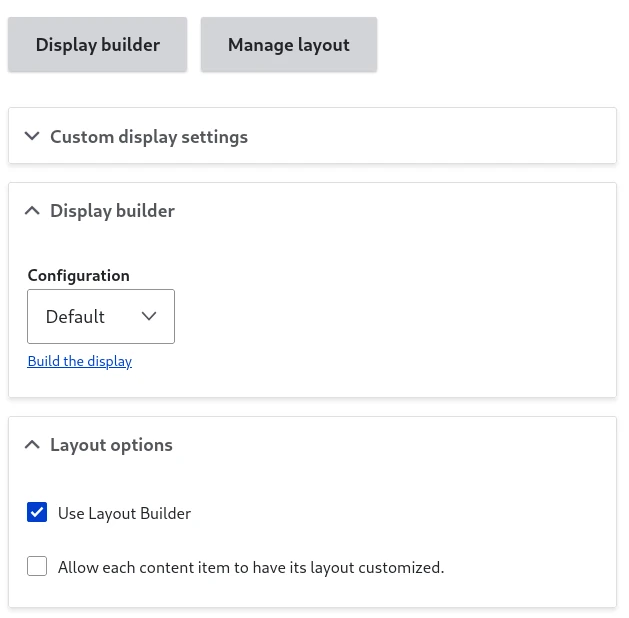Follow the 'Build the display' link
This screenshot has width=629, height=618.
tap(80, 361)
